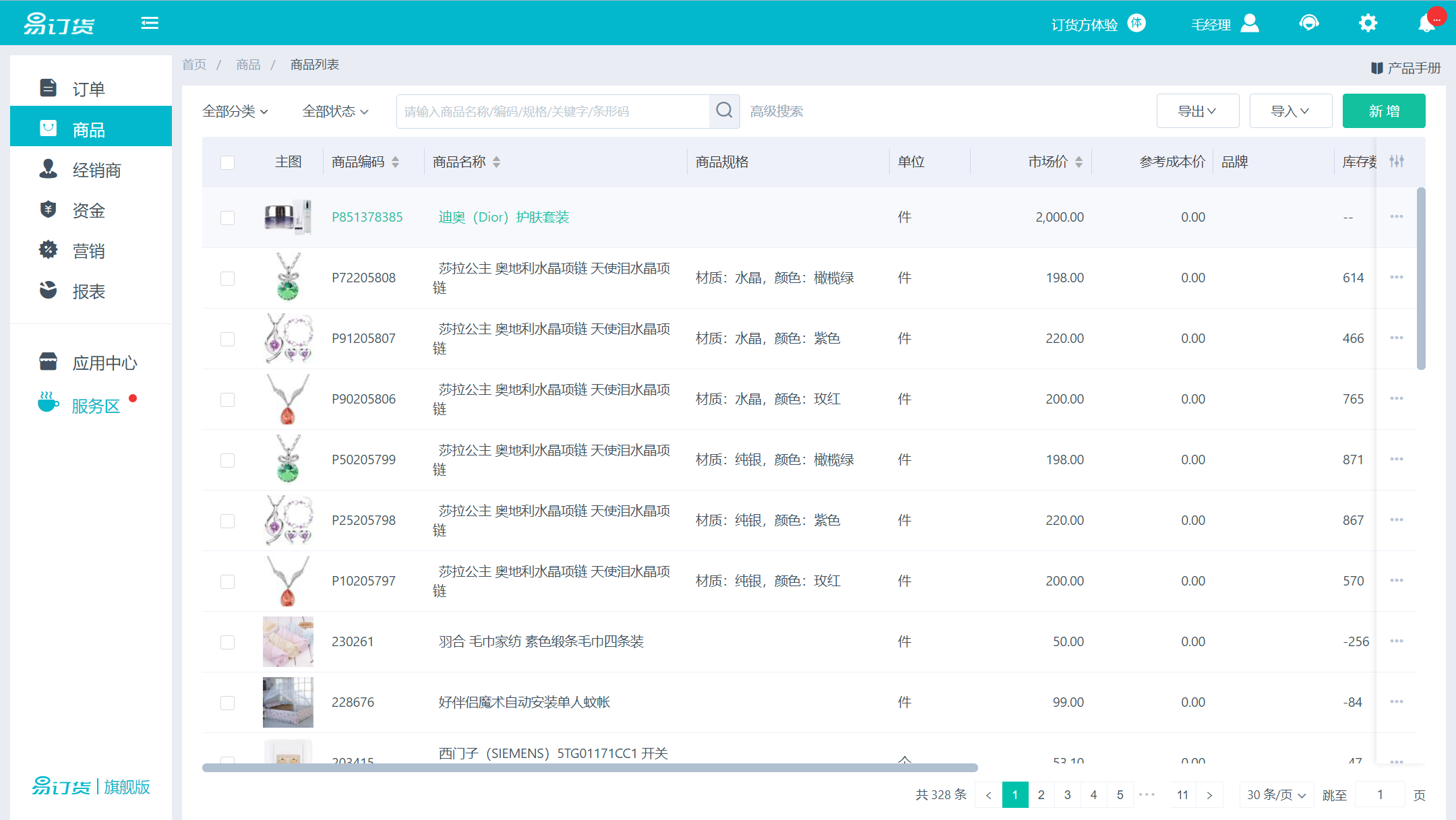Check the 230261 row checkbox

tap(228, 642)
